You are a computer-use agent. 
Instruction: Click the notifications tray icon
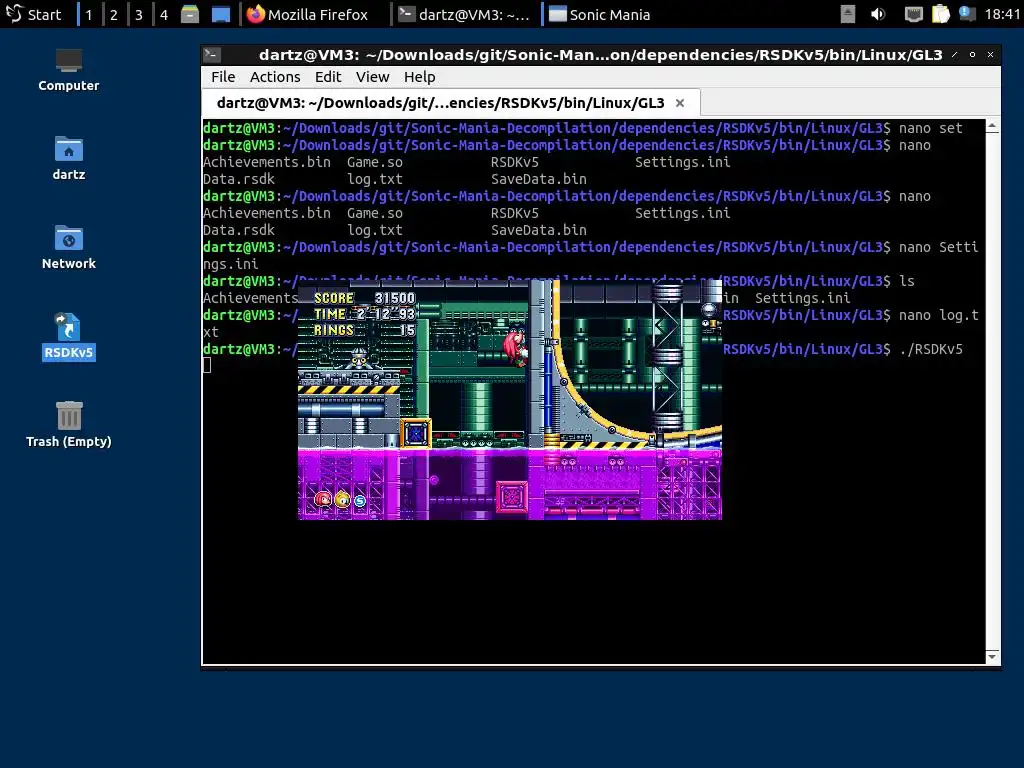click(967, 14)
